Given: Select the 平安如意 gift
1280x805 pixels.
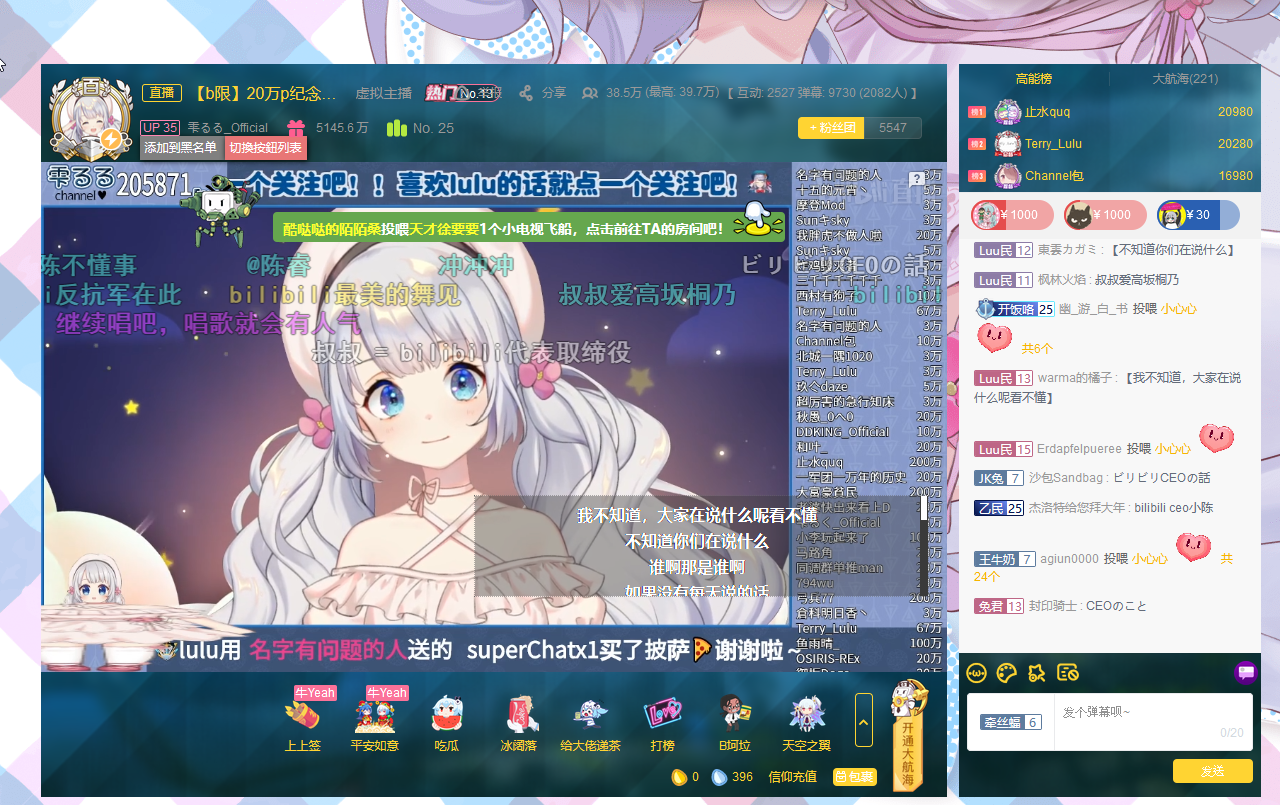Looking at the screenshot, I should click(374, 714).
